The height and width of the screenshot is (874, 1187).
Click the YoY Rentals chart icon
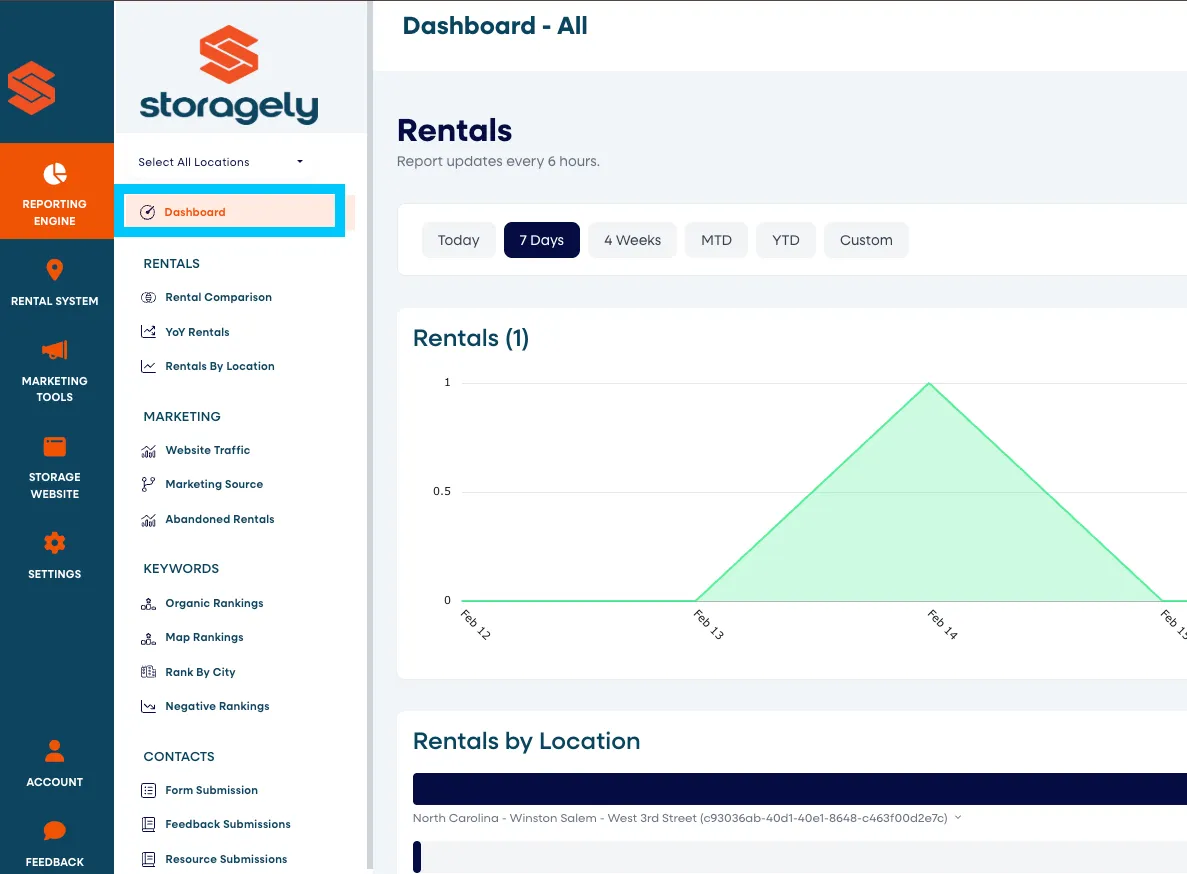click(x=148, y=331)
